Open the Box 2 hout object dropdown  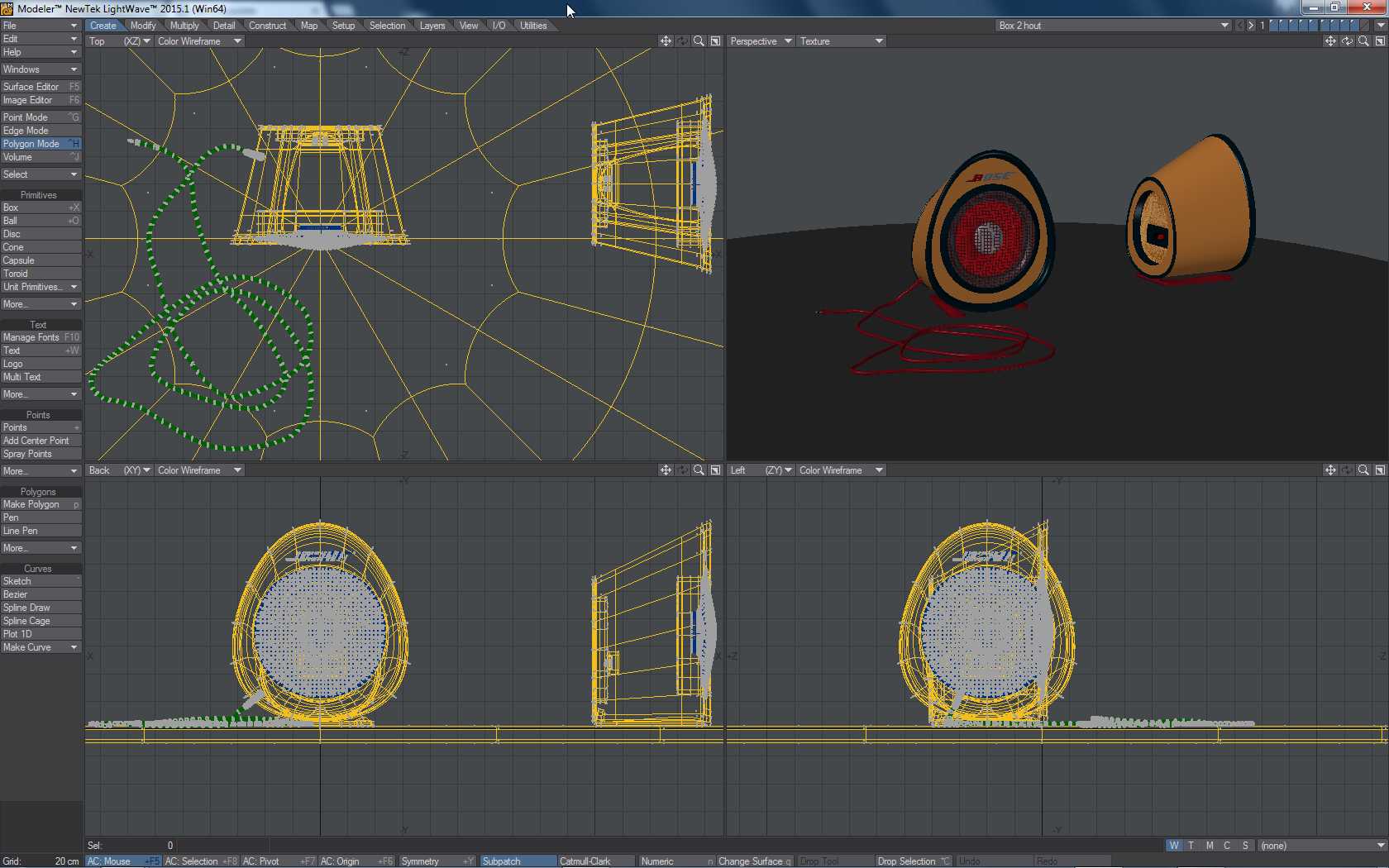click(1114, 26)
